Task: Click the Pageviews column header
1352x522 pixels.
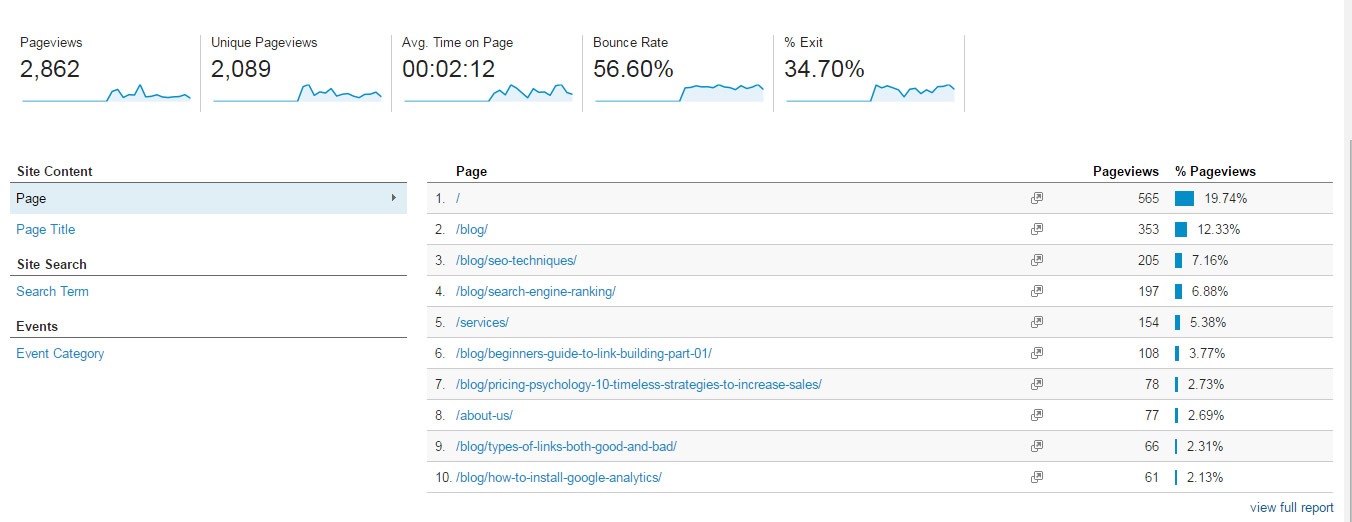Action: [1126, 171]
